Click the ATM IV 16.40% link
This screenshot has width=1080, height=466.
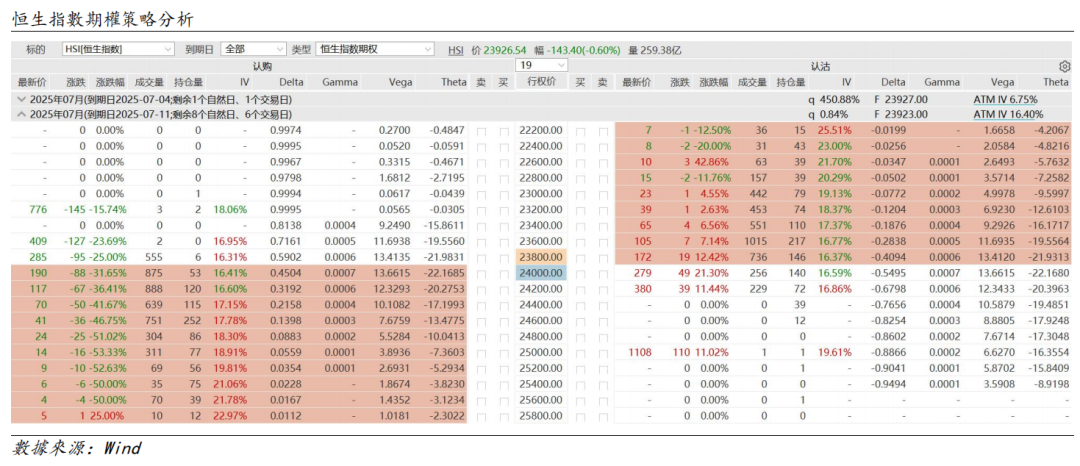click(x=1008, y=114)
